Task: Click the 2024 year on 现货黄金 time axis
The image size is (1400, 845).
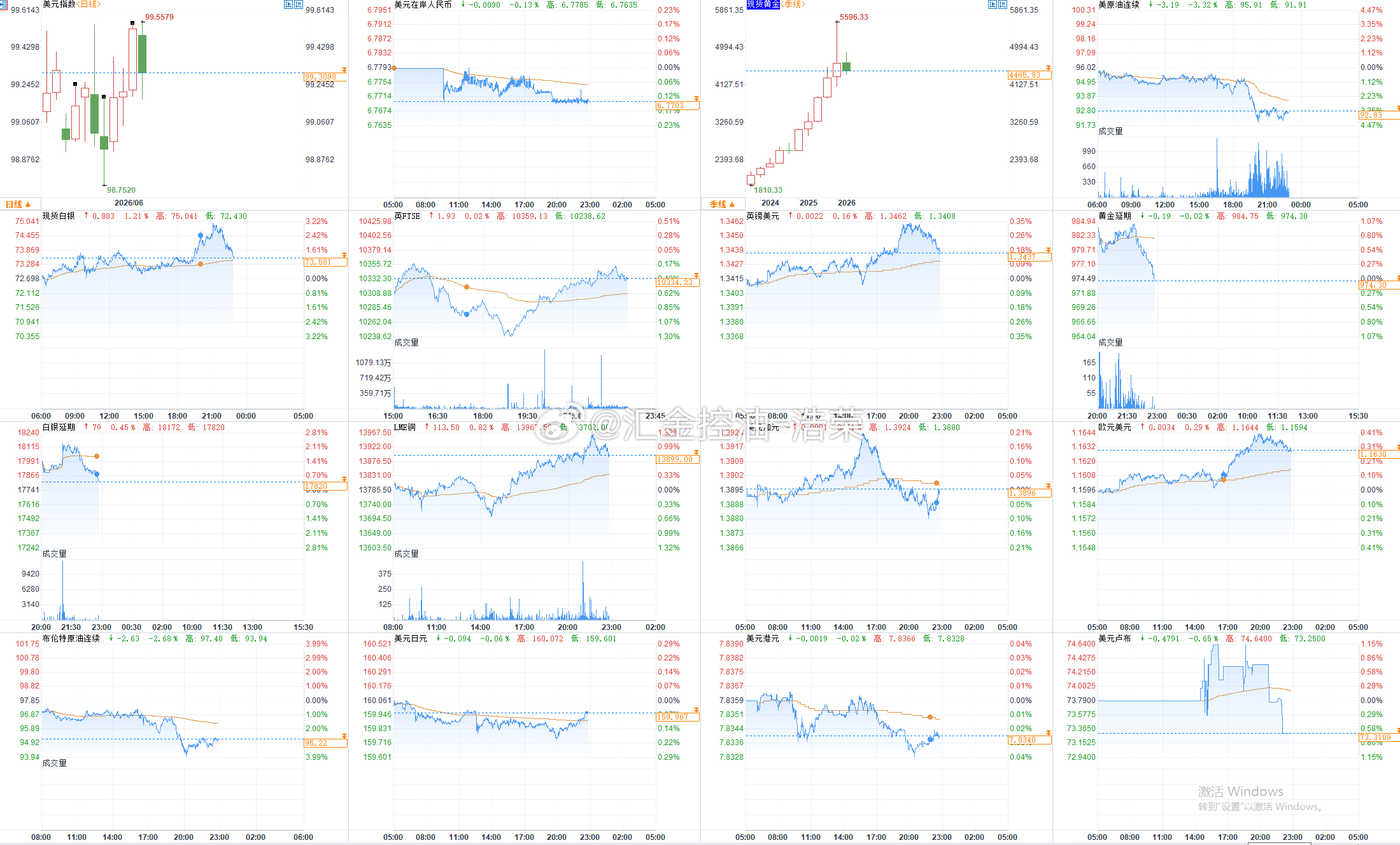Action: pyautogui.click(x=770, y=203)
